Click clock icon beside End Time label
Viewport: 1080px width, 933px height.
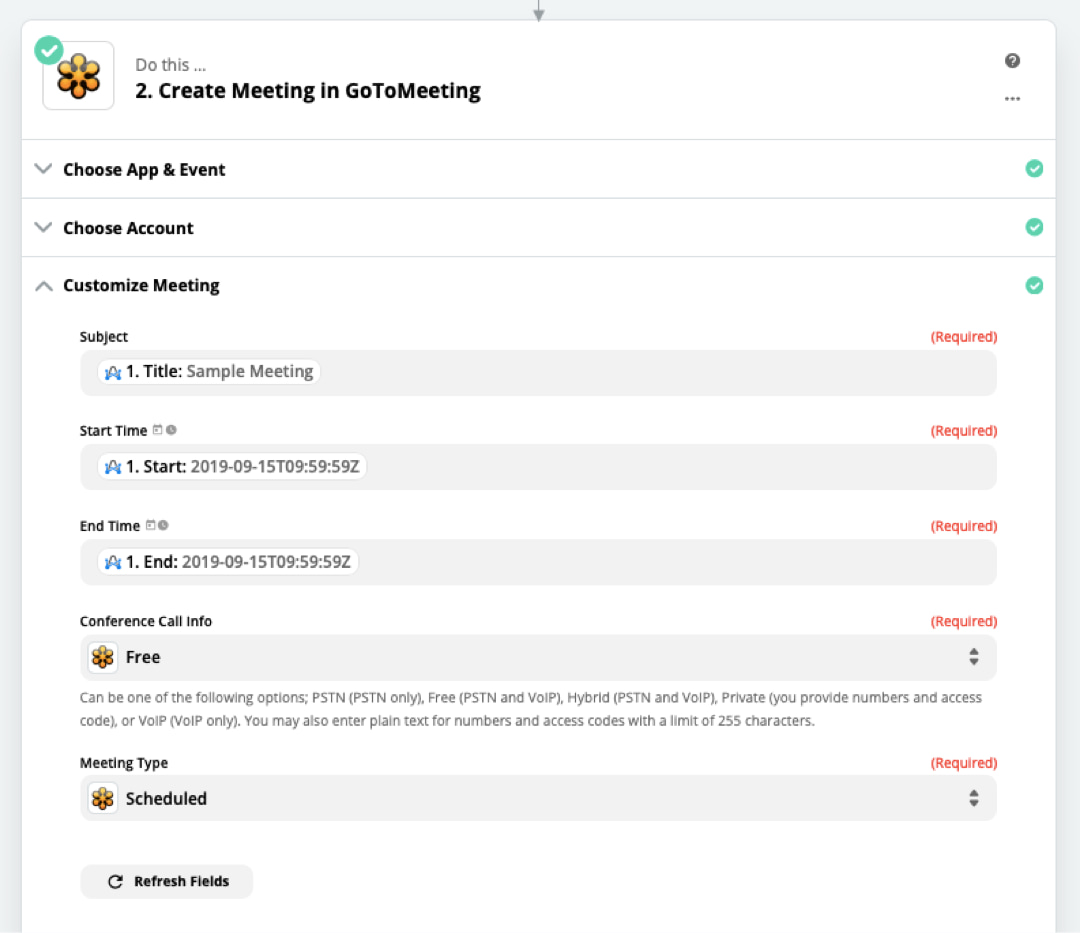coord(163,525)
